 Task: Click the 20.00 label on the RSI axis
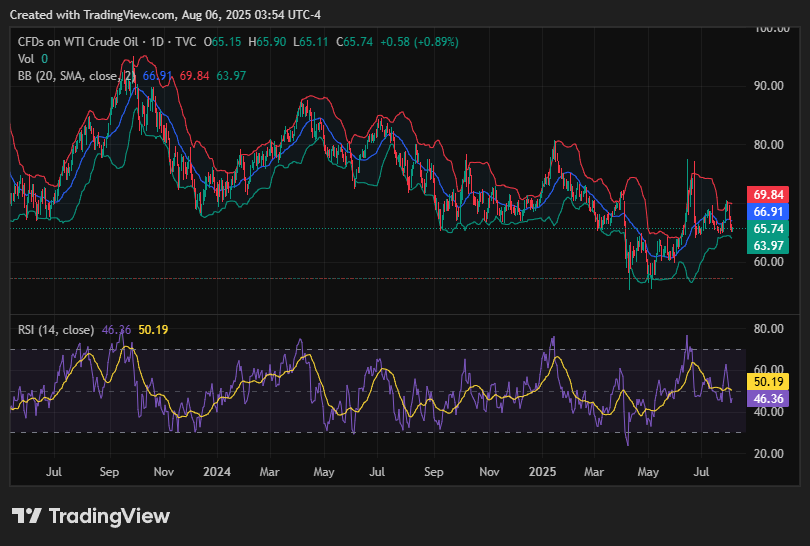coord(769,454)
